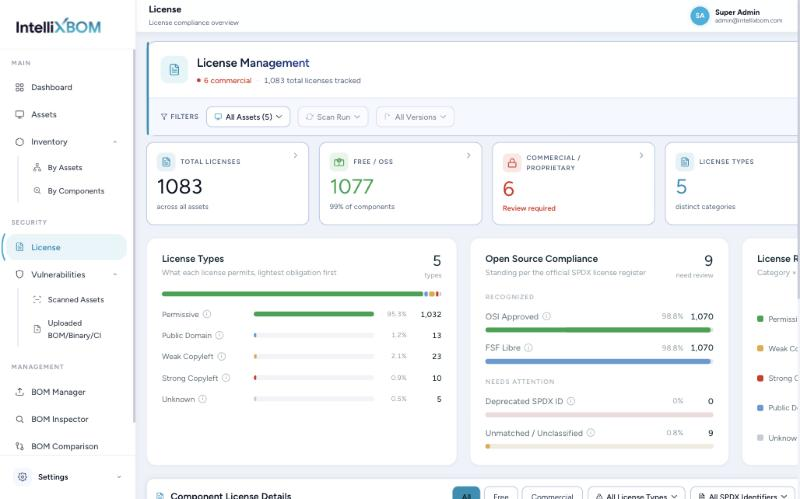Click the Strong Copyleft red legend swatch
This screenshot has height=499, width=800.
(760, 378)
